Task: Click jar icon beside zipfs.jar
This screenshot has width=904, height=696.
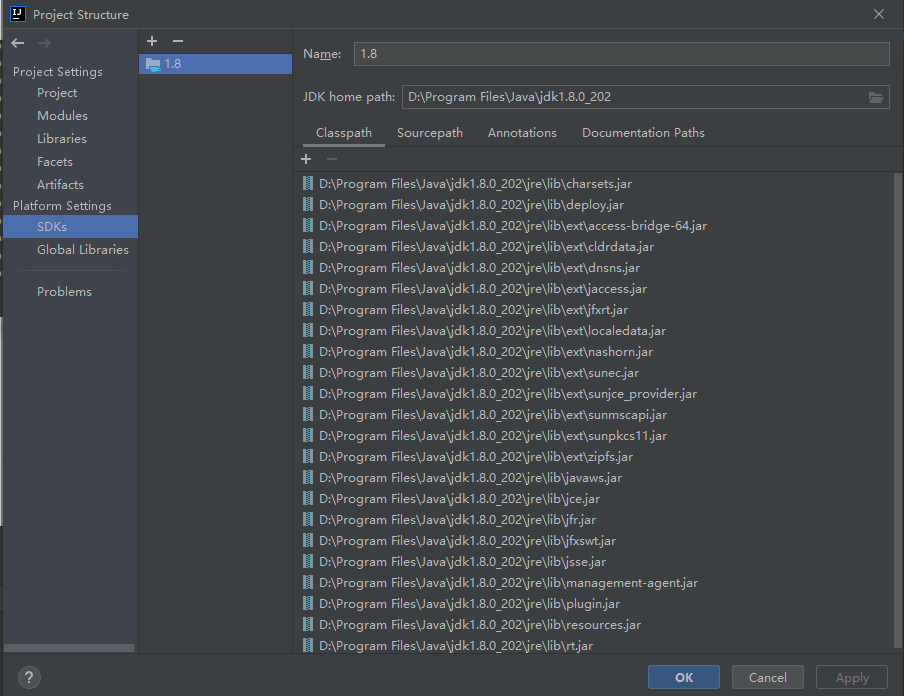Action: [x=308, y=457]
